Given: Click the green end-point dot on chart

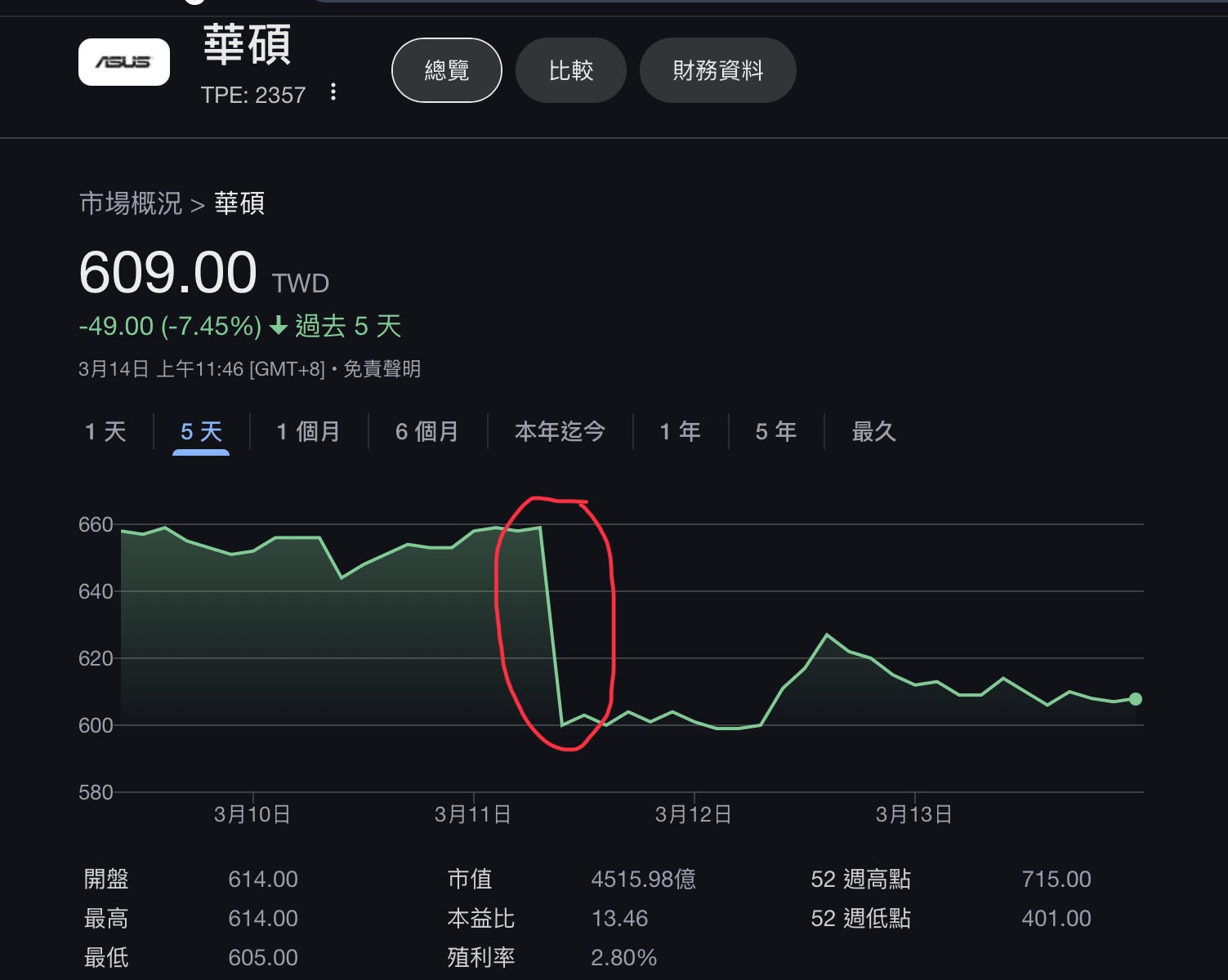Looking at the screenshot, I should point(1136,699).
